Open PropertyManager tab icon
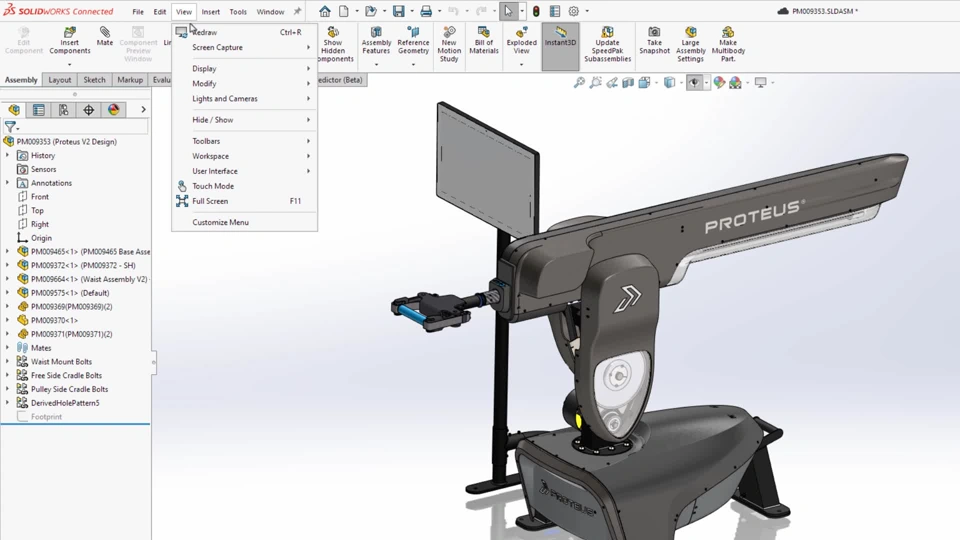The height and width of the screenshot is (540, 960). tap(39, 110)
